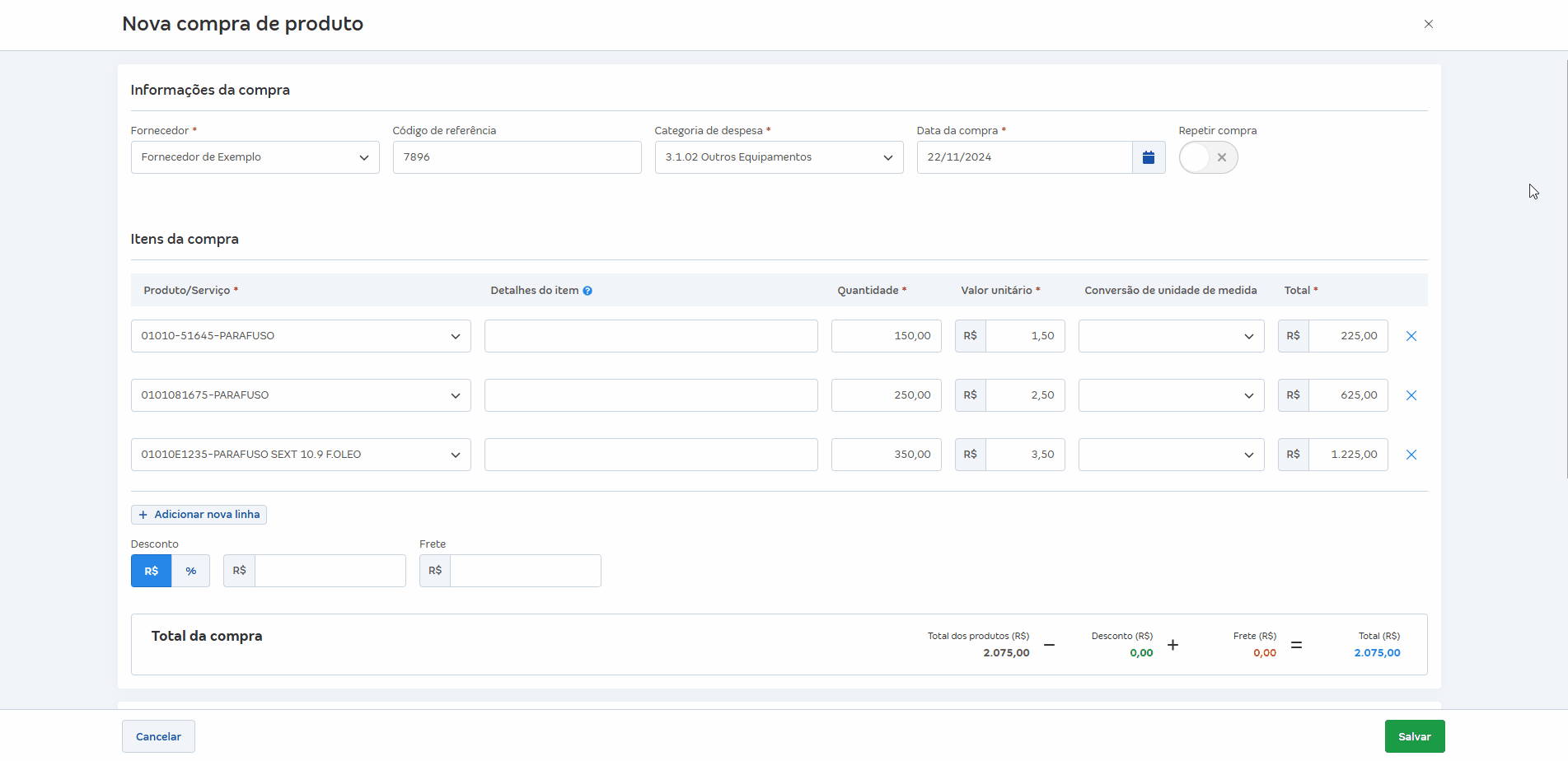Open unit conversion dropdown for 225,00 row

point(1171,336)
